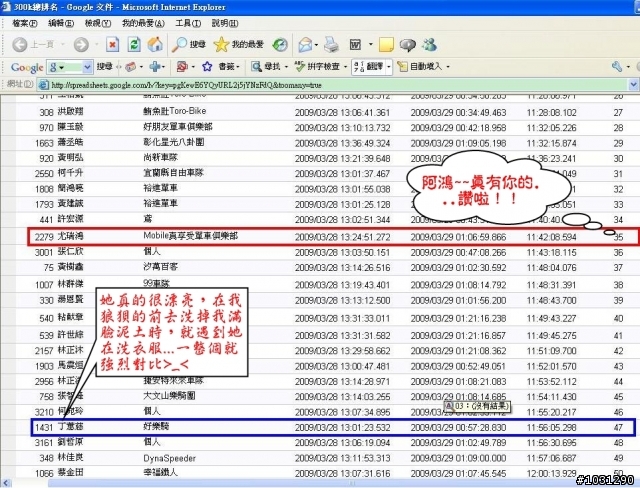640x488 pixels.
Task: Click the Google toolbar Search button
Action: click(104, 67)
